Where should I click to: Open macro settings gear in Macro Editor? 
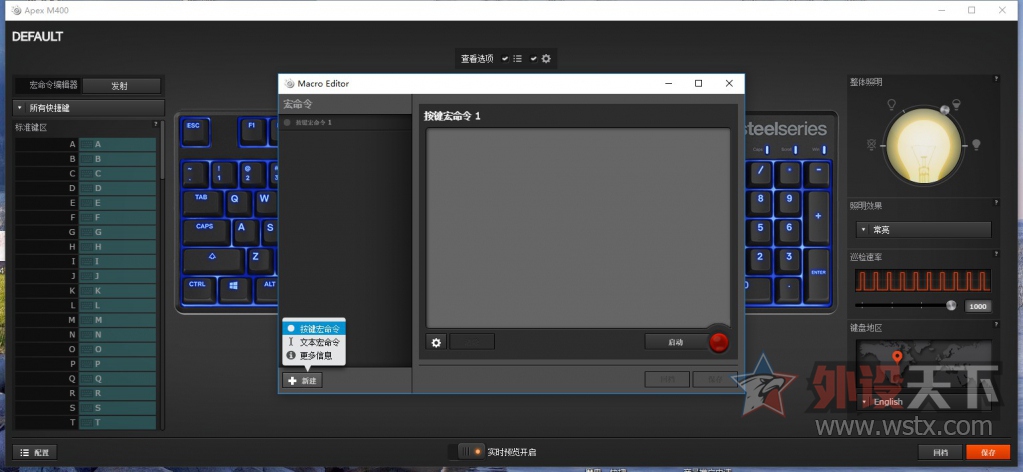click(436, 342)
